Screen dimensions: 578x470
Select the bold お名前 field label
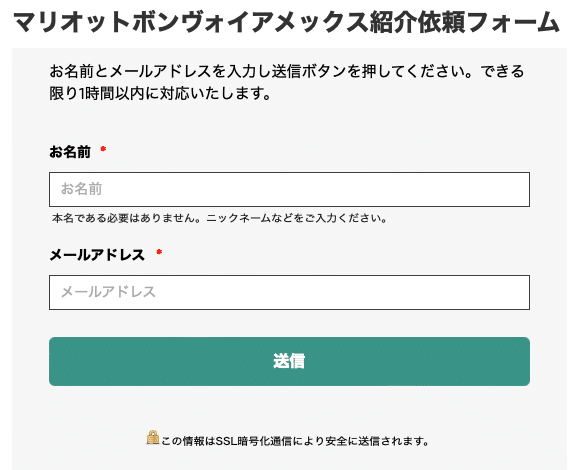[x=70, y=152]
